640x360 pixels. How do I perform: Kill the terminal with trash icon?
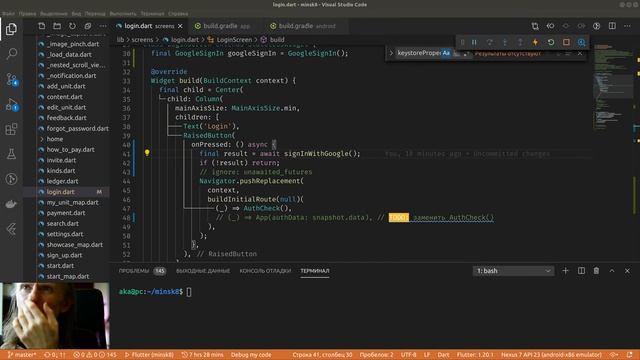596,271
